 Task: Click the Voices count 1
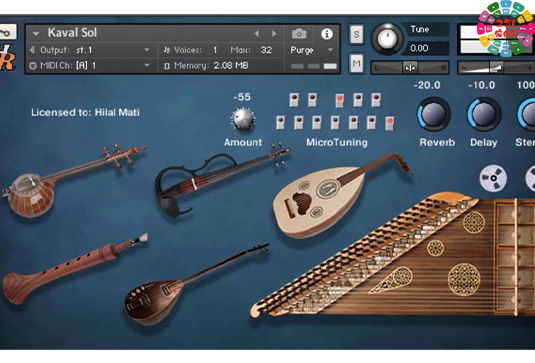[215, 50]
